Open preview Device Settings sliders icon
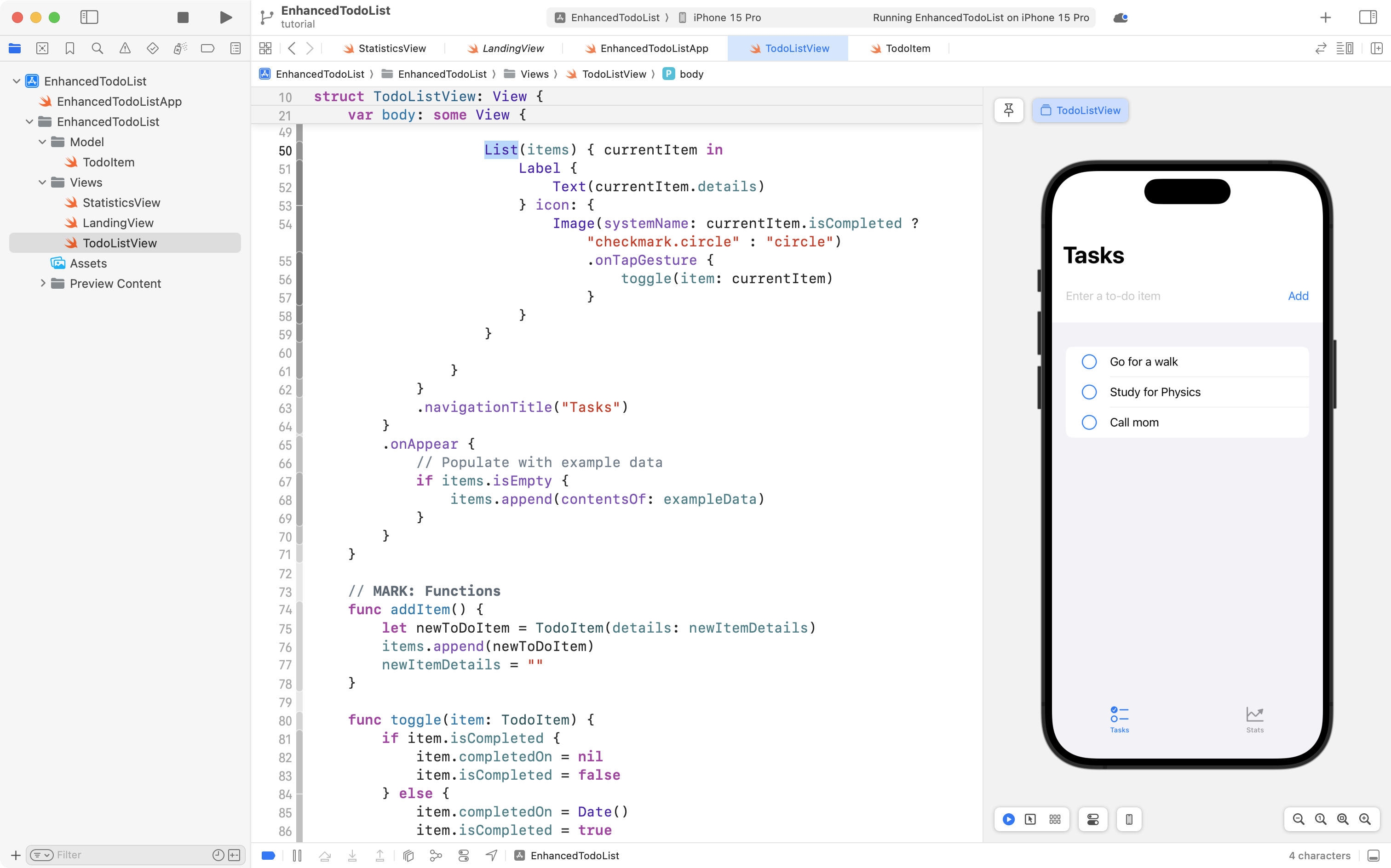1391x868 pixels. coord(1092,819)
